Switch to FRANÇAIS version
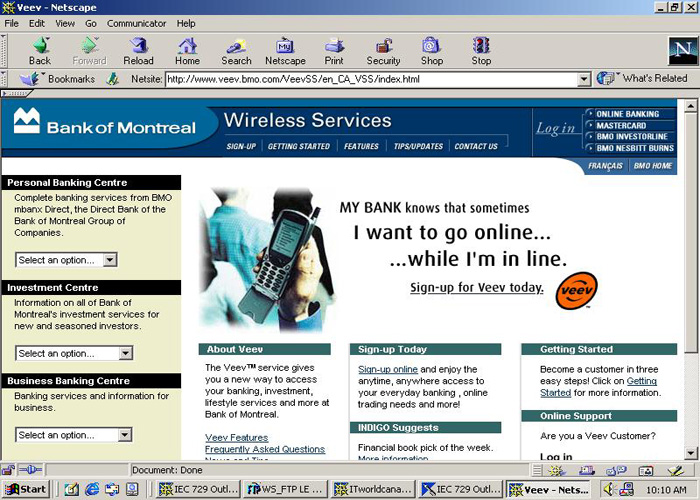 pyautogui.click(x=605, y=166)
